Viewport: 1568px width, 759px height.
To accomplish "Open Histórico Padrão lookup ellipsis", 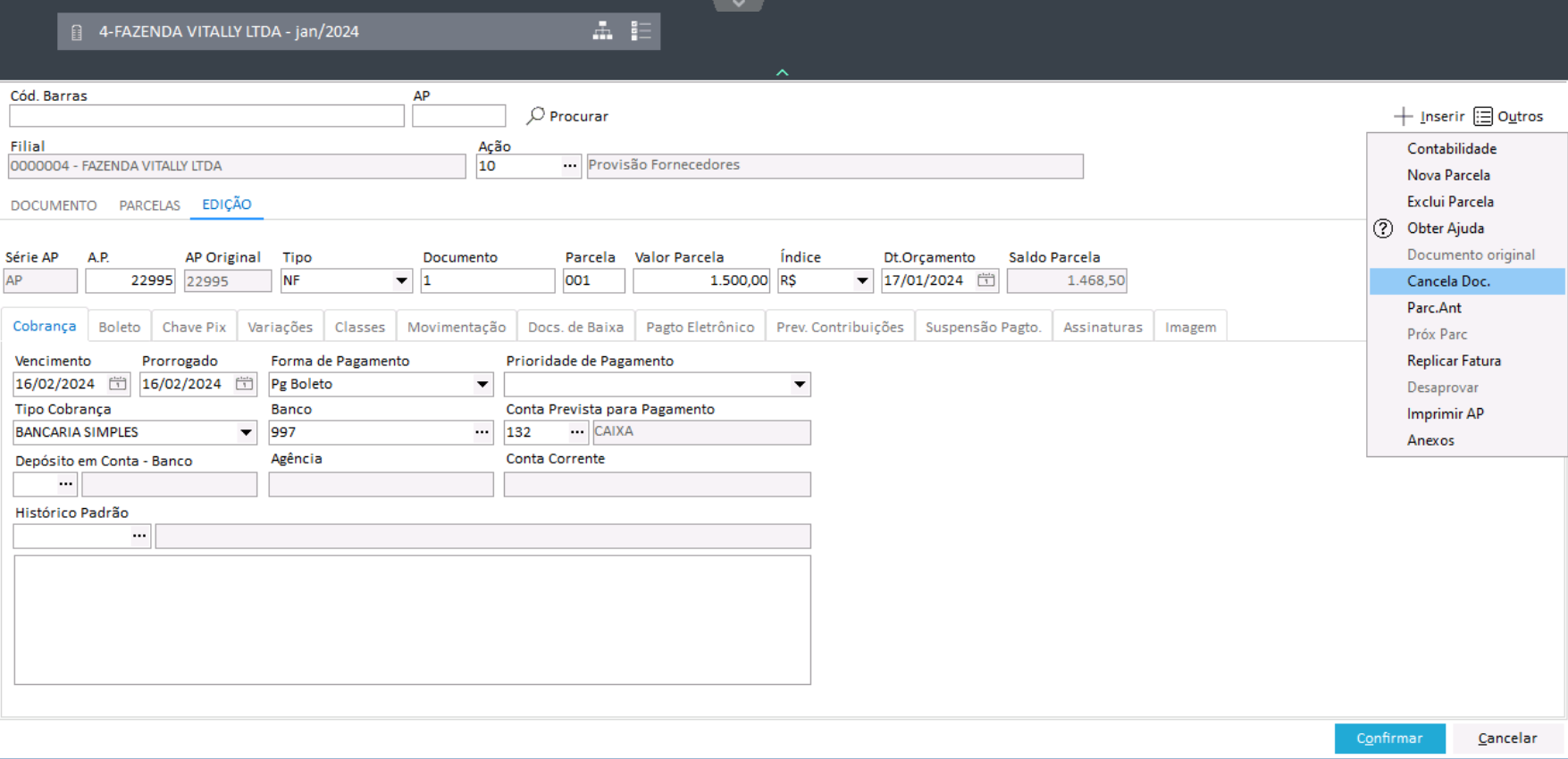I will coord(139,537).
